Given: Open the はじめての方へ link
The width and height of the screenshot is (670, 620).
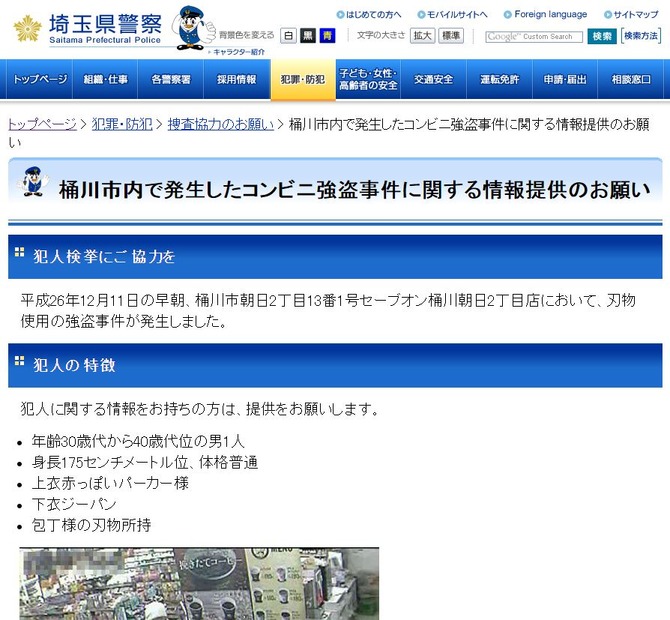Looking at the screenshot, I should (371, 15).
